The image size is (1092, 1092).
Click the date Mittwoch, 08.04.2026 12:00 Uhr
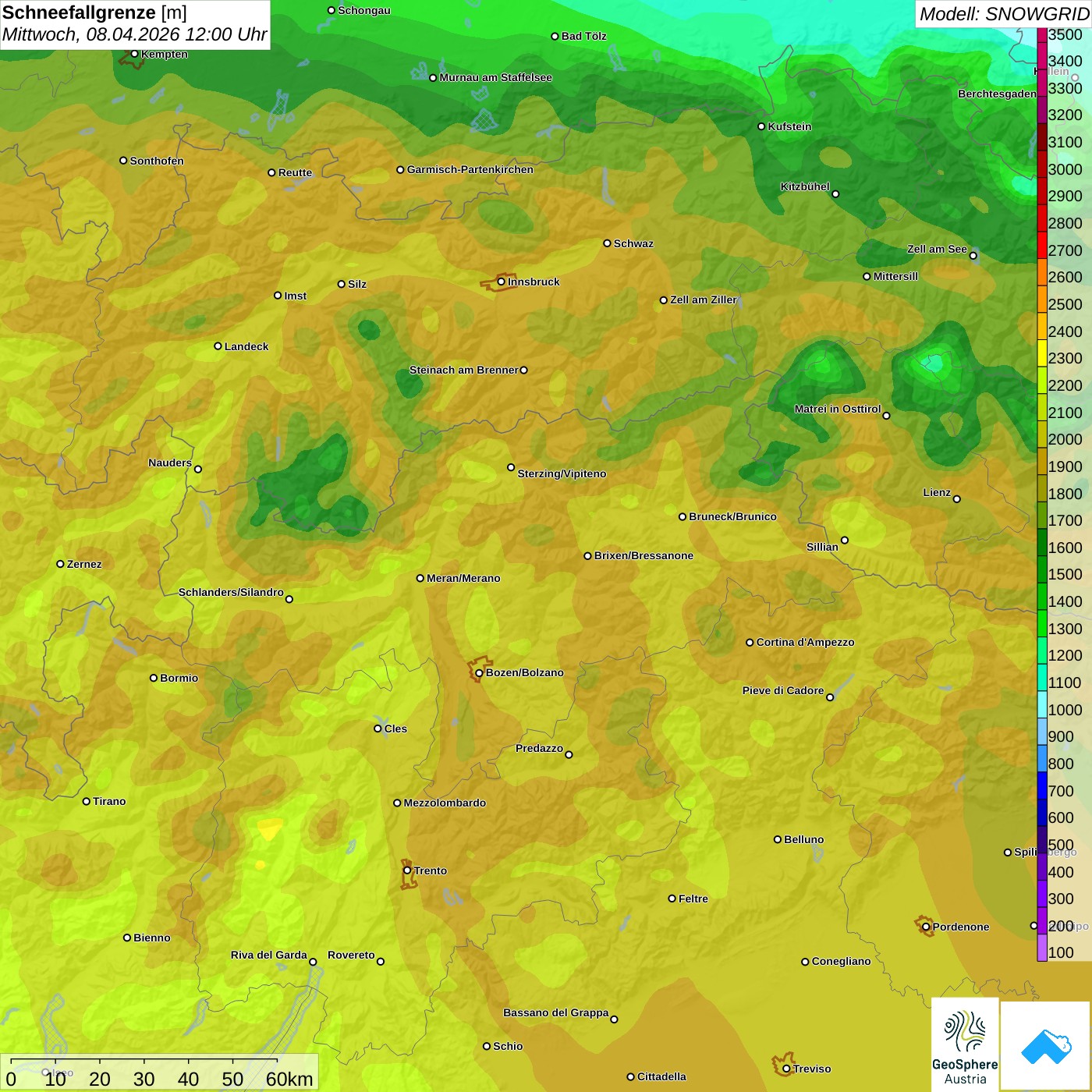pos(134,35)
